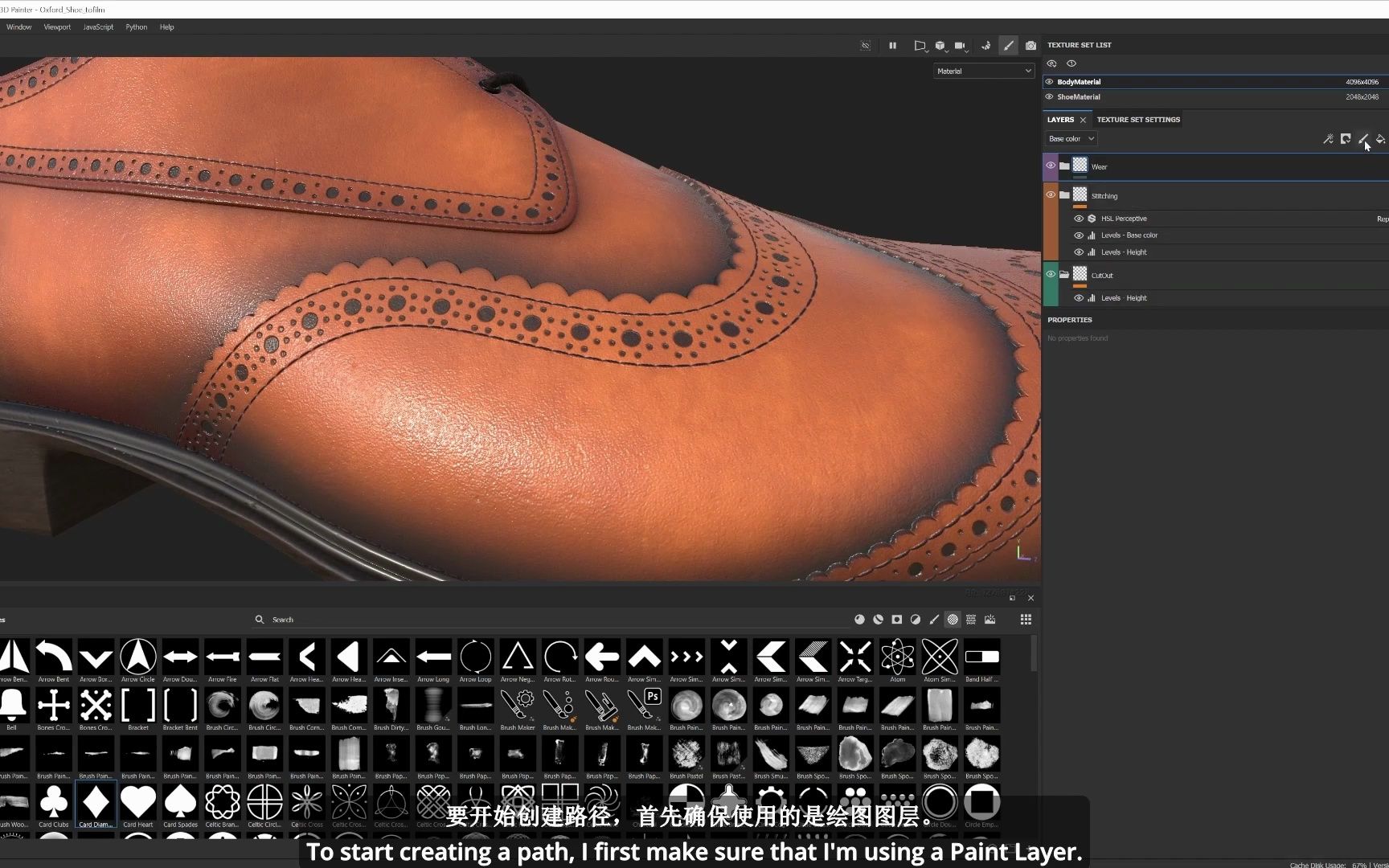Click the add effect magic wand icon

coord(1328,139)
